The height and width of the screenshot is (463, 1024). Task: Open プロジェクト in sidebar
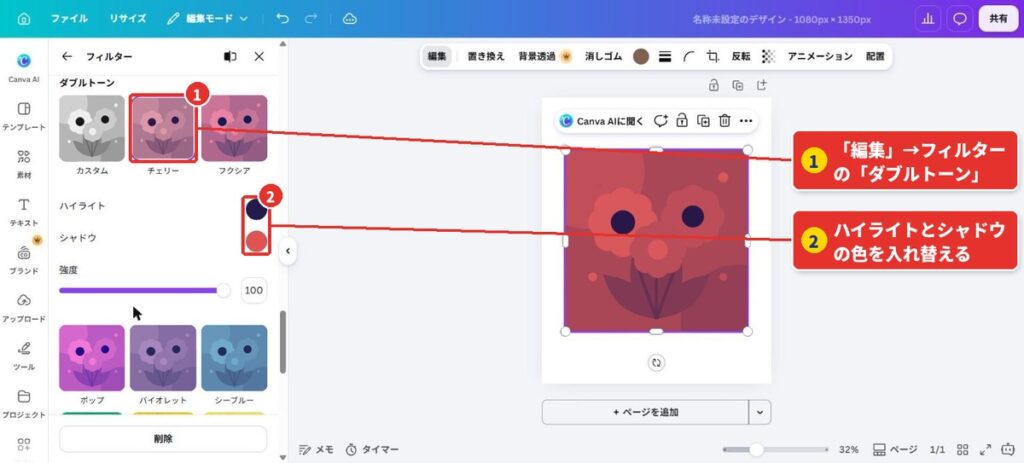(x=24, y=404)
